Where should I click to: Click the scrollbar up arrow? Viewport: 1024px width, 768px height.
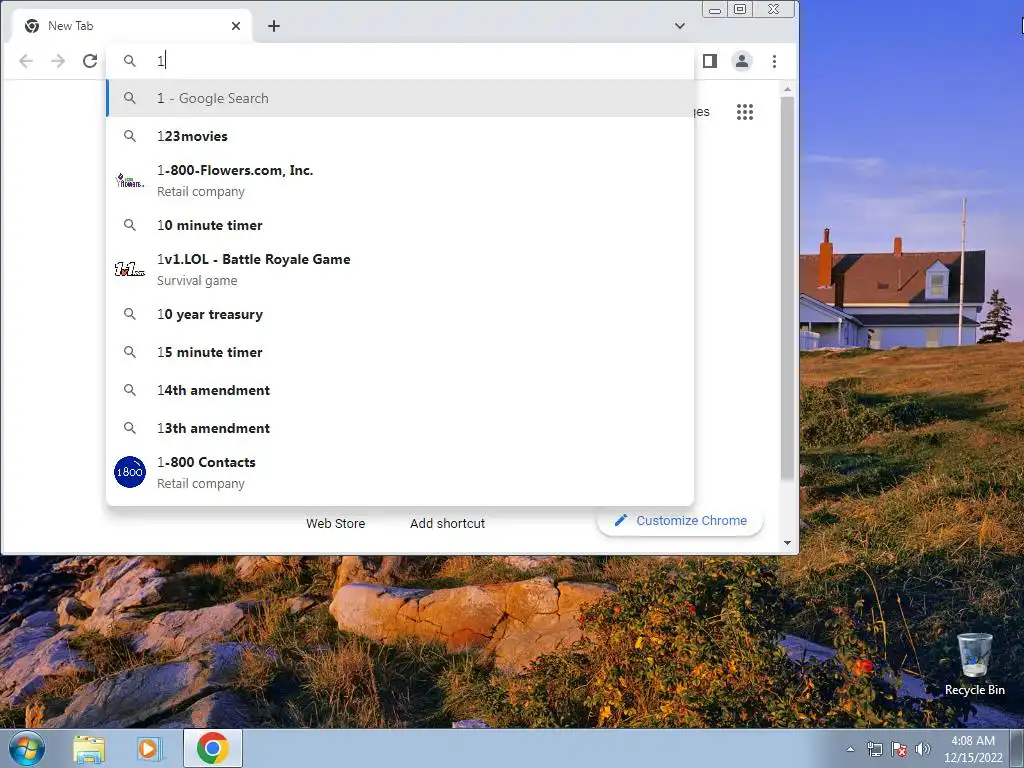click(x=788, y=89)
